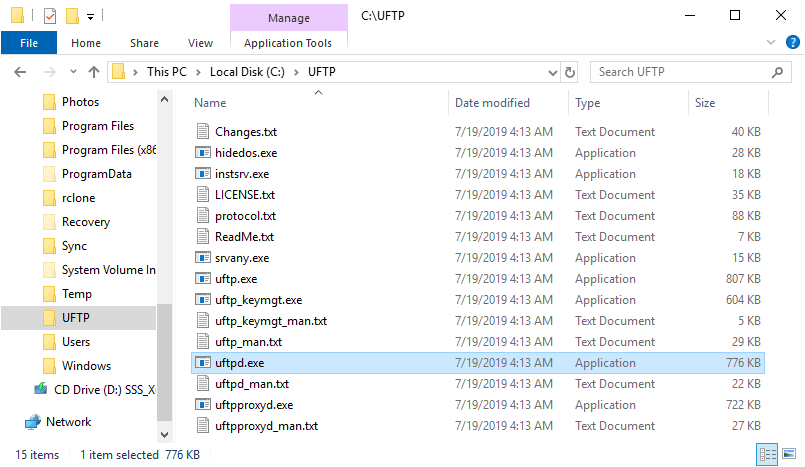Open the File menu
Viewport: 805px width, 467px height.
[29, 43]
